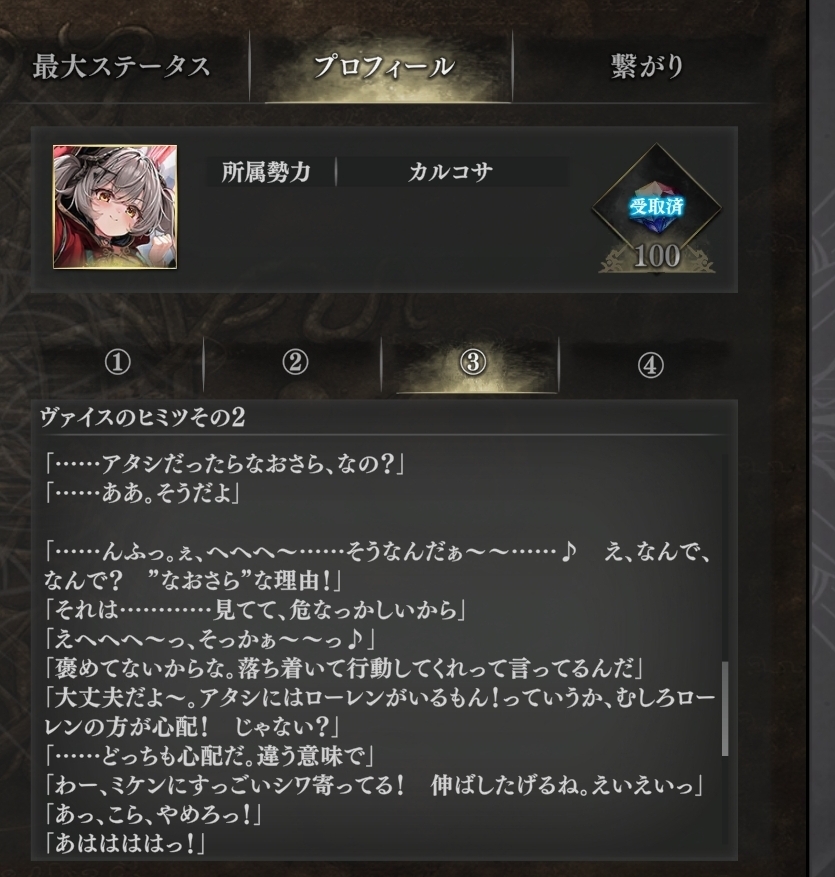835x877 pixels.
Task: Select the カルコサ faction value
Action: click(x=451, y=172)
